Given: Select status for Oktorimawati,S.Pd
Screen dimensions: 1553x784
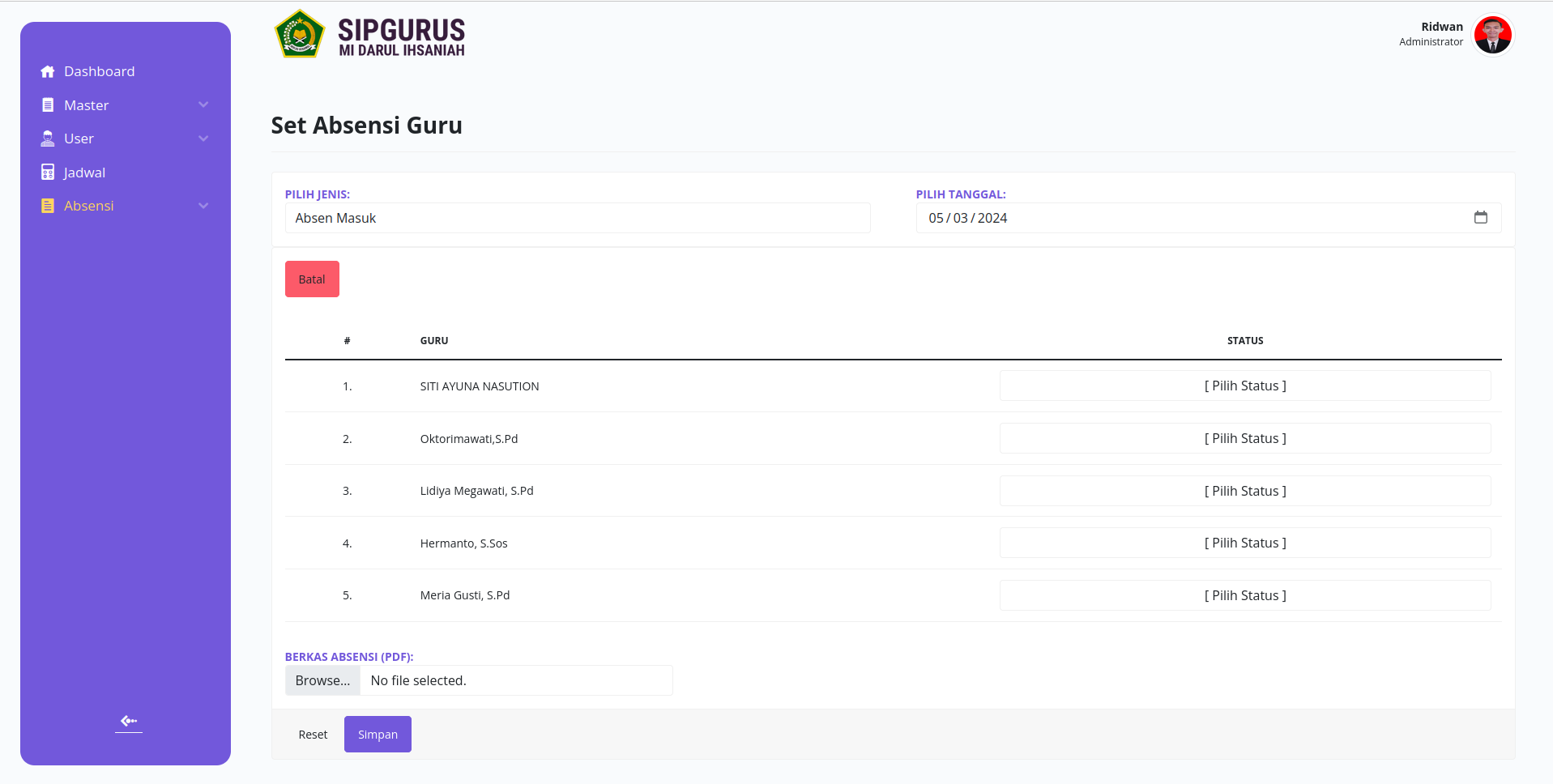Looking at the screenshot, I should click(x=1245, y=438).
